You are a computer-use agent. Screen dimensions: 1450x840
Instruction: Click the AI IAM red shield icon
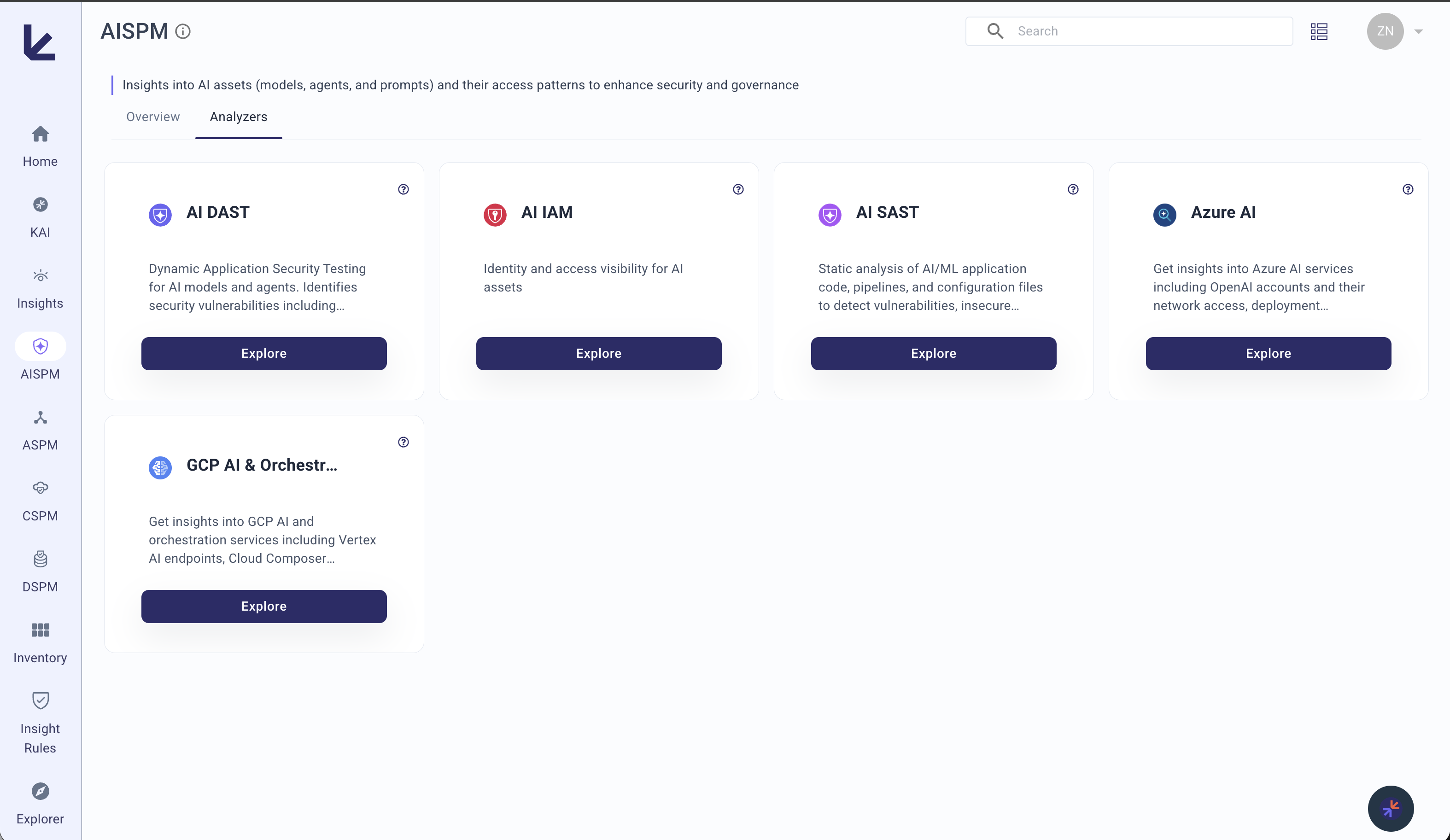(495, 215)
